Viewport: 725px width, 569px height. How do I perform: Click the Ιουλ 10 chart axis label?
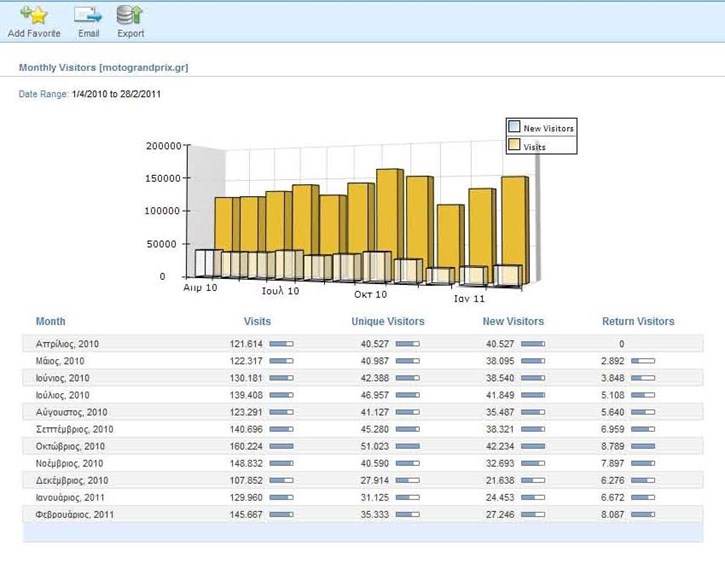click(x=281, y=291)
